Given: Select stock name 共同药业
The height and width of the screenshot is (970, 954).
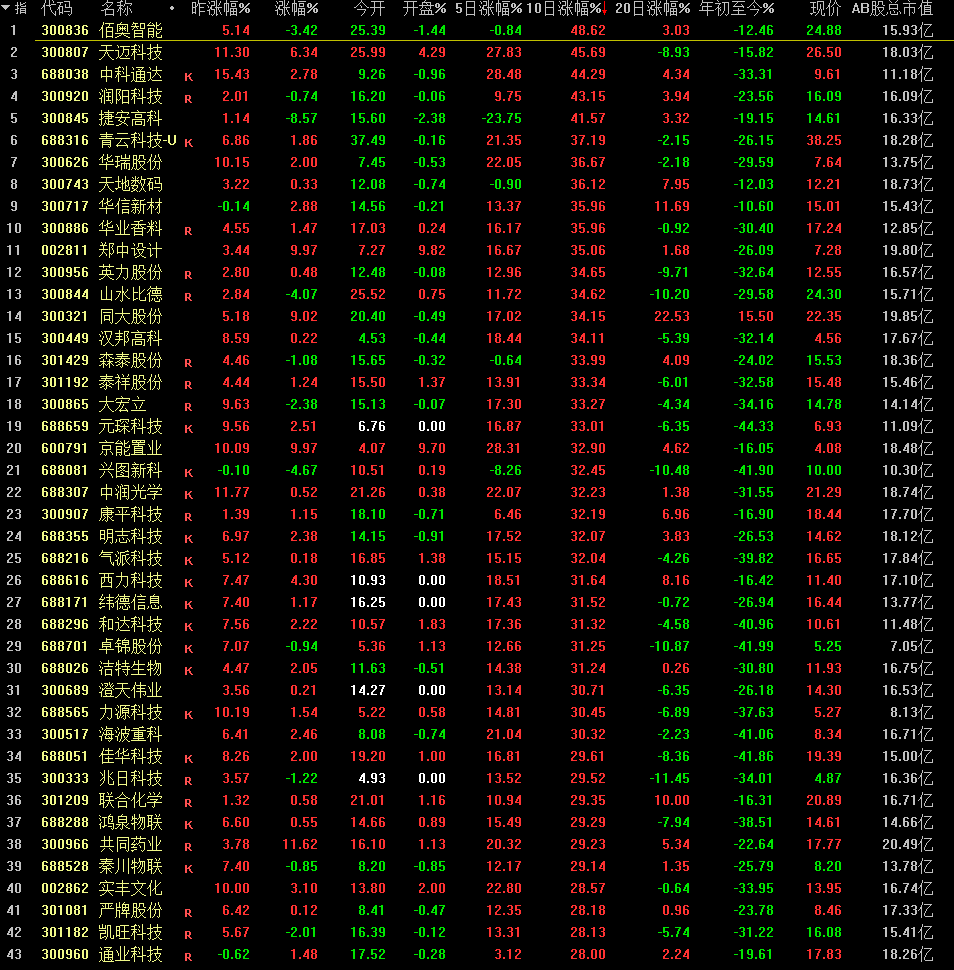Looking at the screenshot, I should pos(131,844).
